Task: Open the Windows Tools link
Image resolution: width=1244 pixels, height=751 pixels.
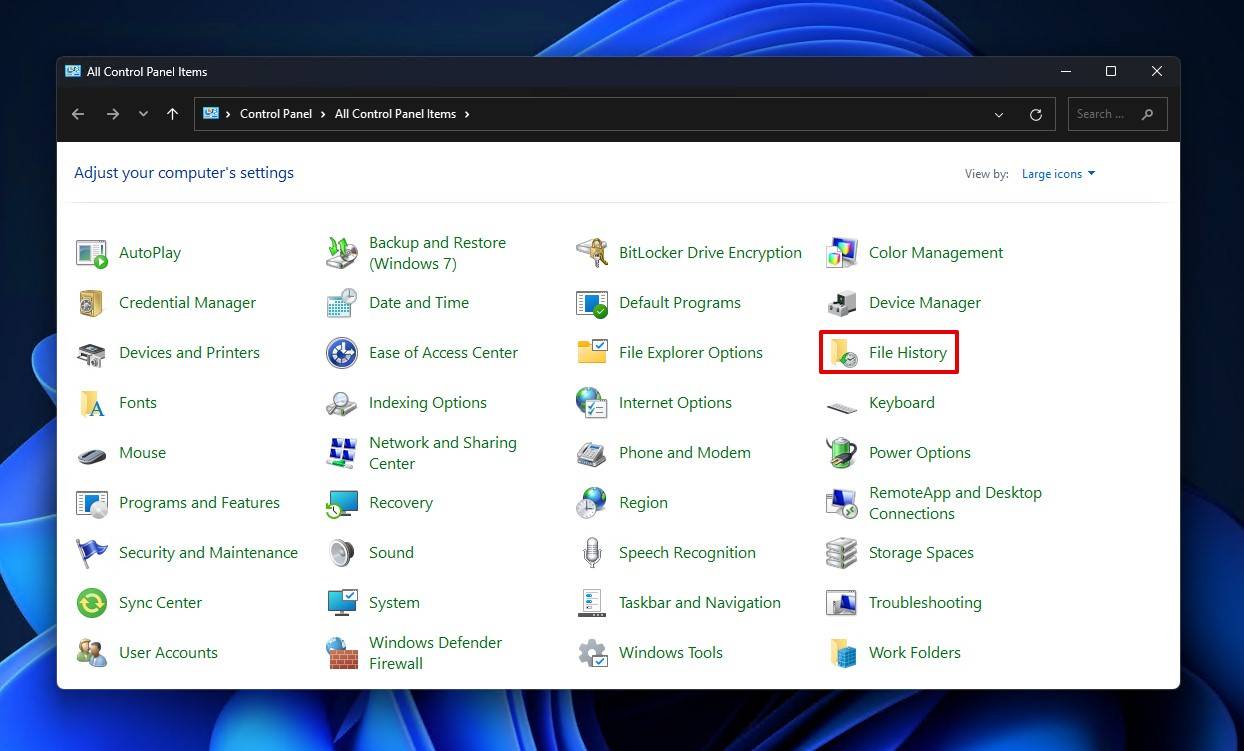Action: coord(671,653)
